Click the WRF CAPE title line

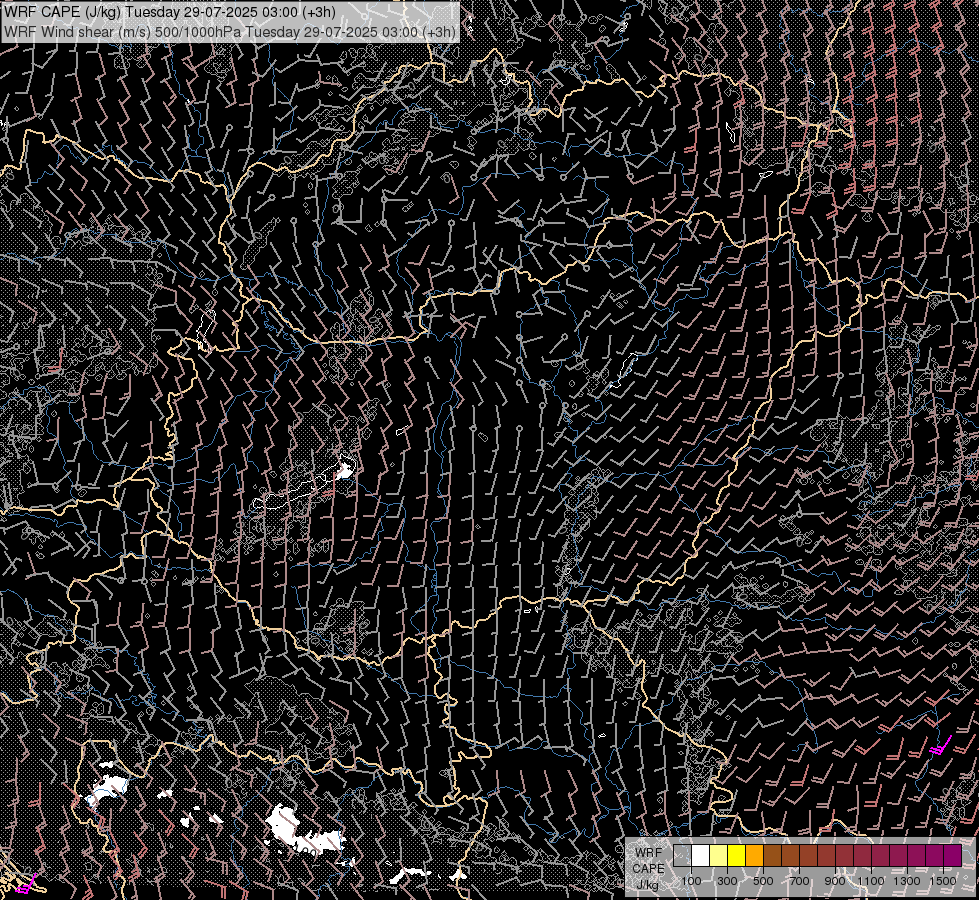tap(170, 12)
